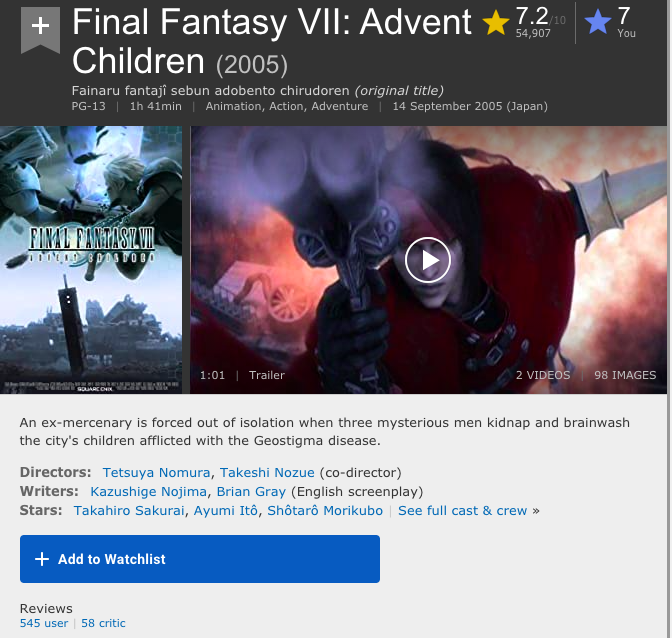Open the 545 user reviews

click(44, 623)
